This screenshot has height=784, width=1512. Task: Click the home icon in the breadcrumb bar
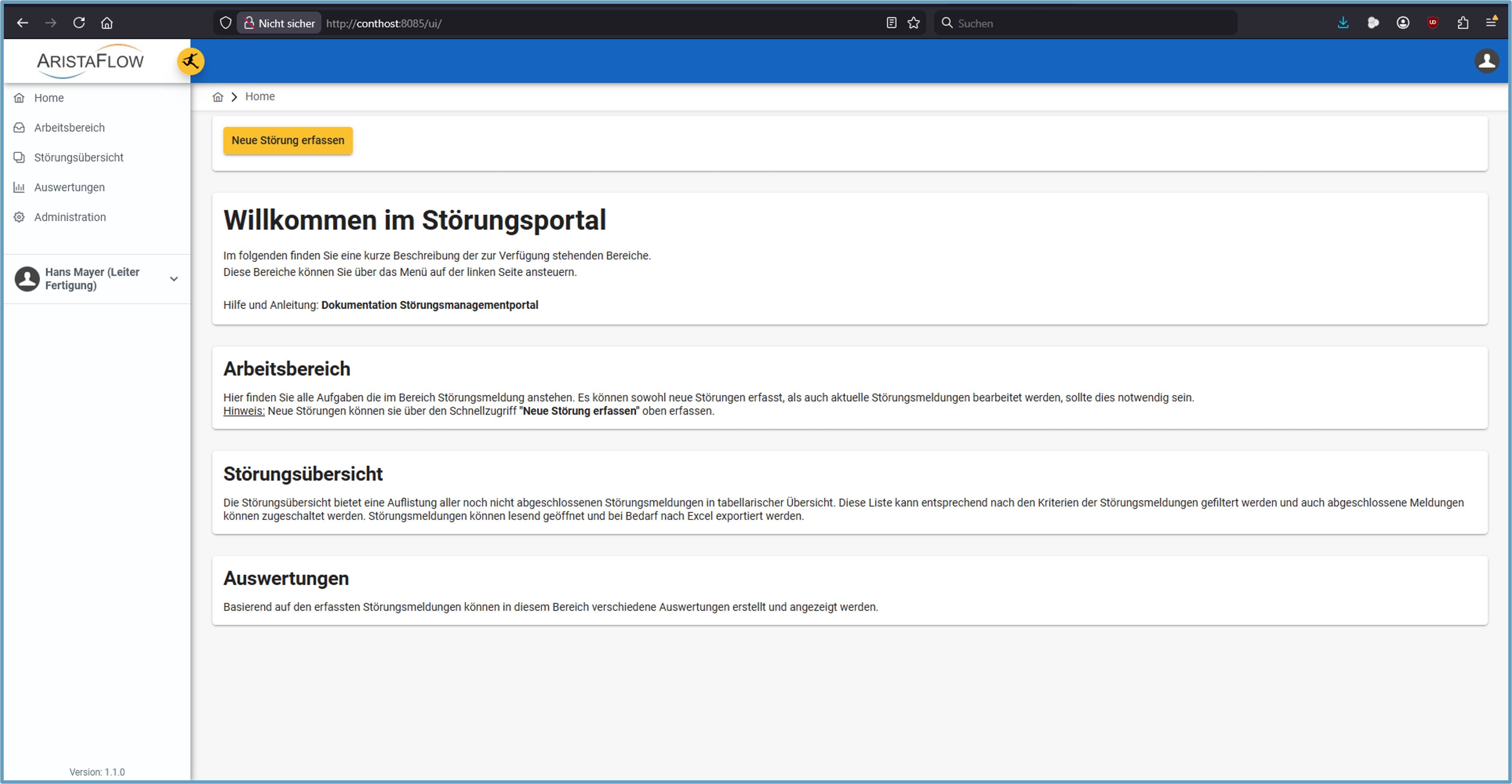click(x=218, y=96)
